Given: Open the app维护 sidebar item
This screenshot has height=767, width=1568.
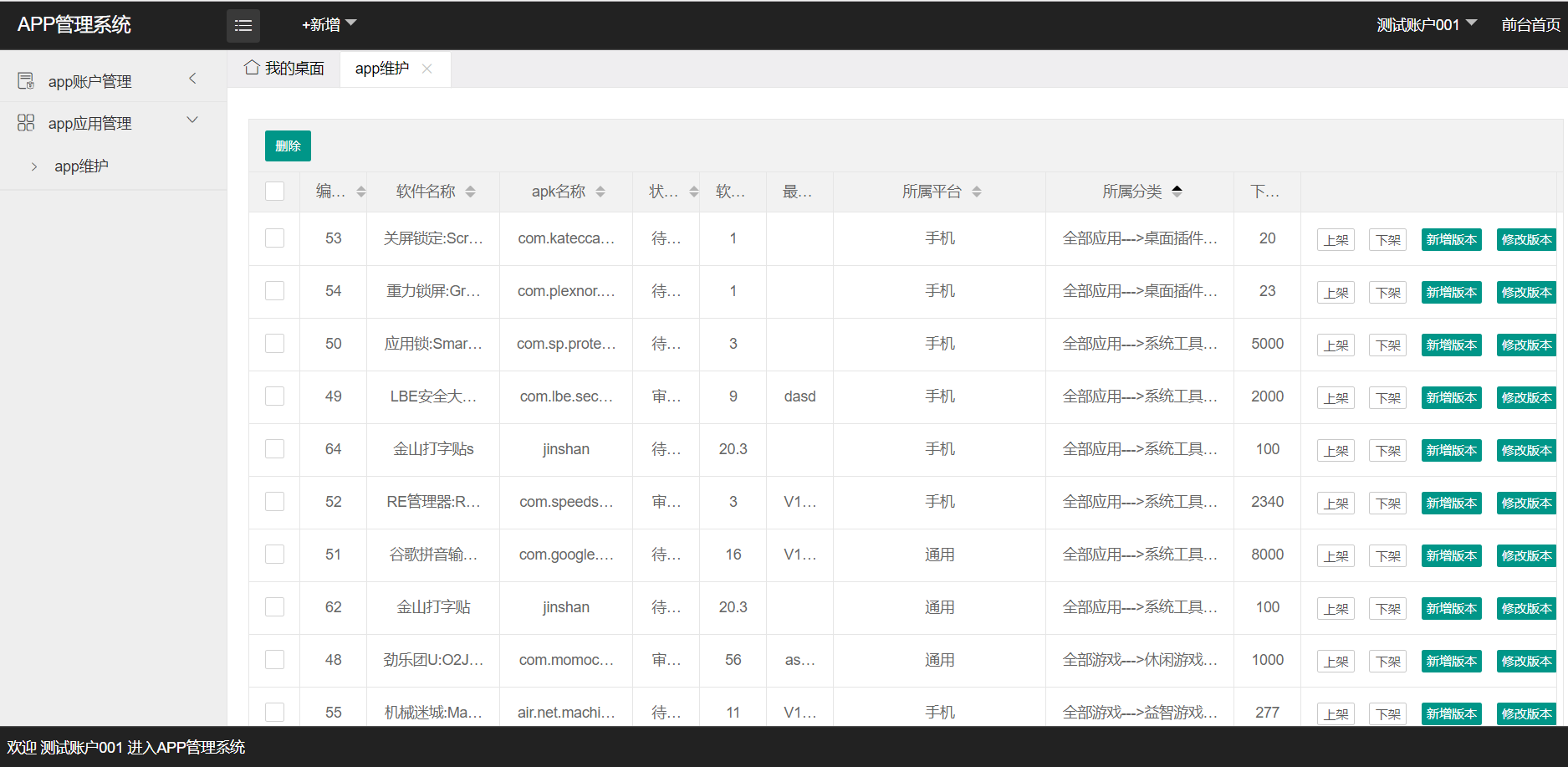Looking at the screenshot, I should (x=113, y=166).
